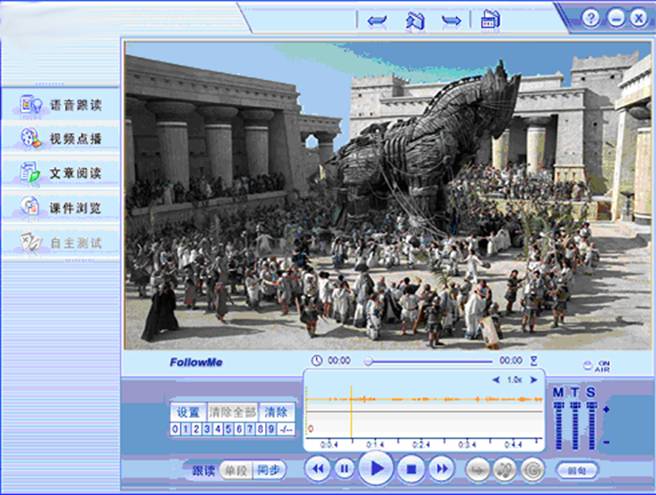Viewport: 656px width, 495px height.
Task: Adjust the M volume slider
Action: point(559,426)
